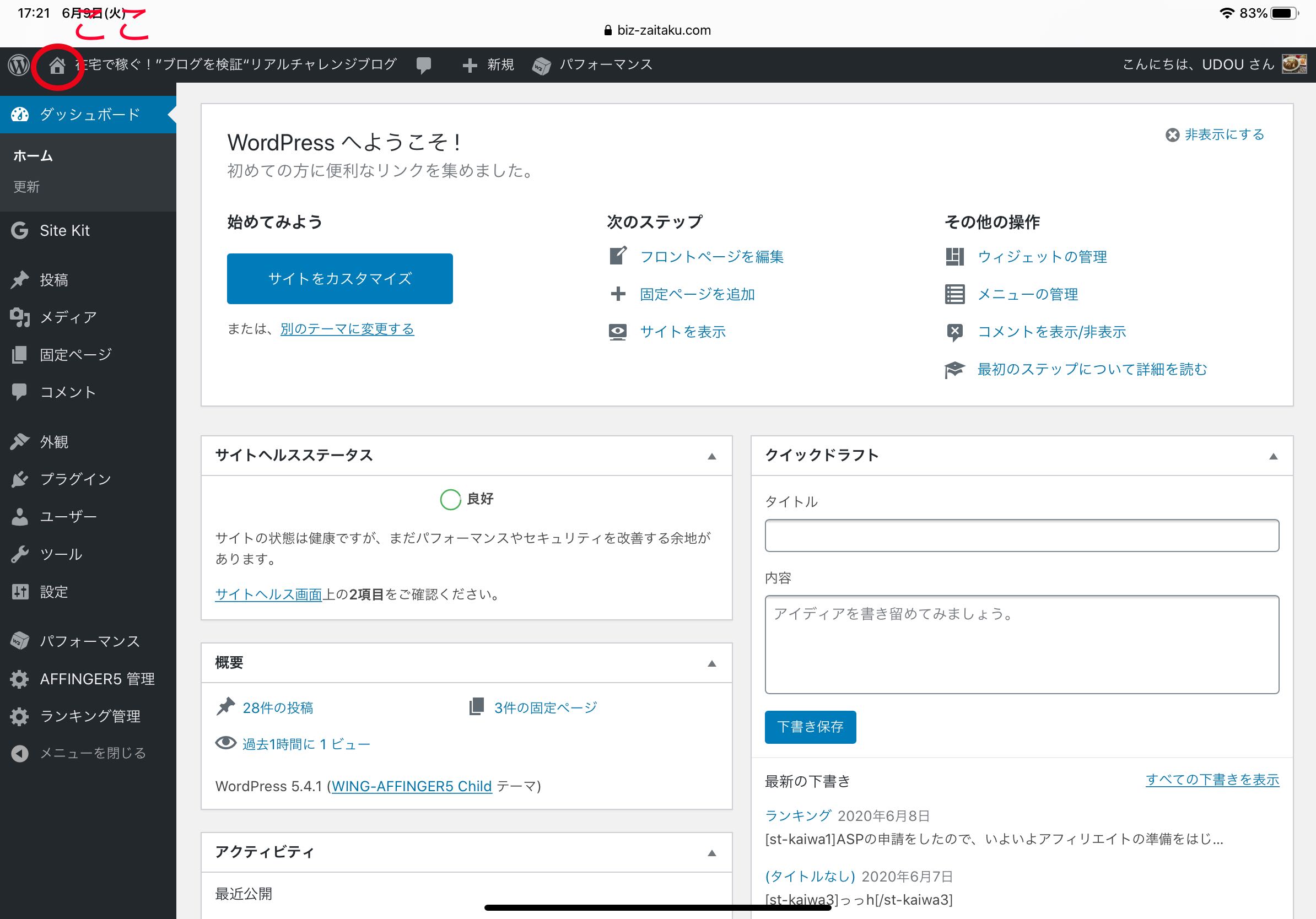Select 新規 in the admin bar
The width and height of the screenshot is (1316, 919).
500,65
